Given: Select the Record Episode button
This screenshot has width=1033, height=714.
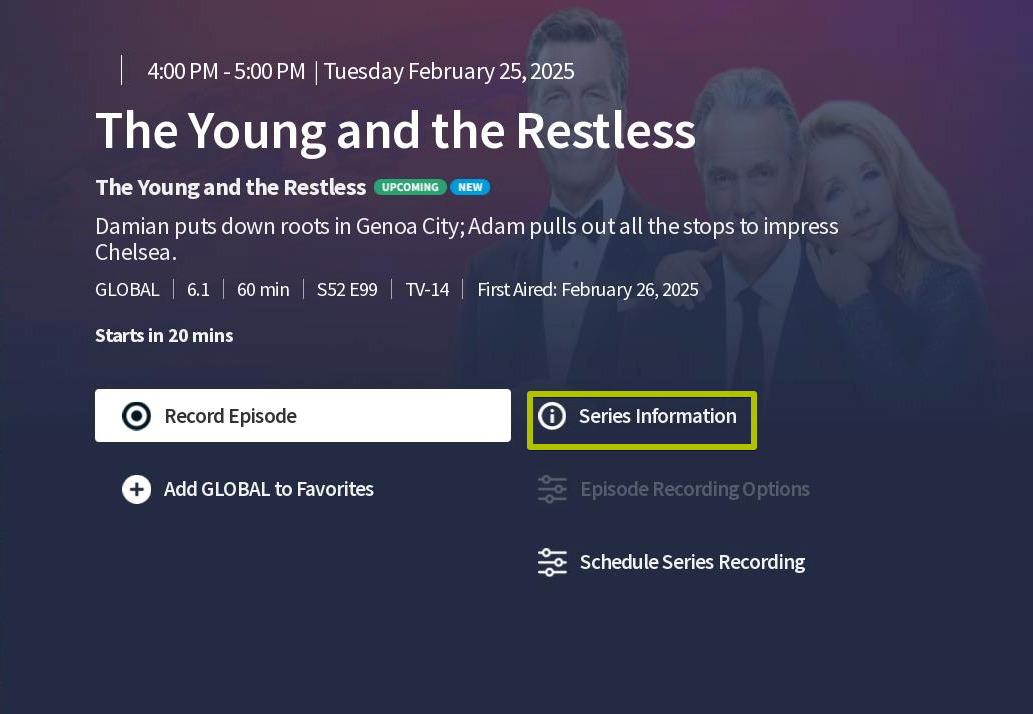Looking at the screenshot, I should click(303, 416).
